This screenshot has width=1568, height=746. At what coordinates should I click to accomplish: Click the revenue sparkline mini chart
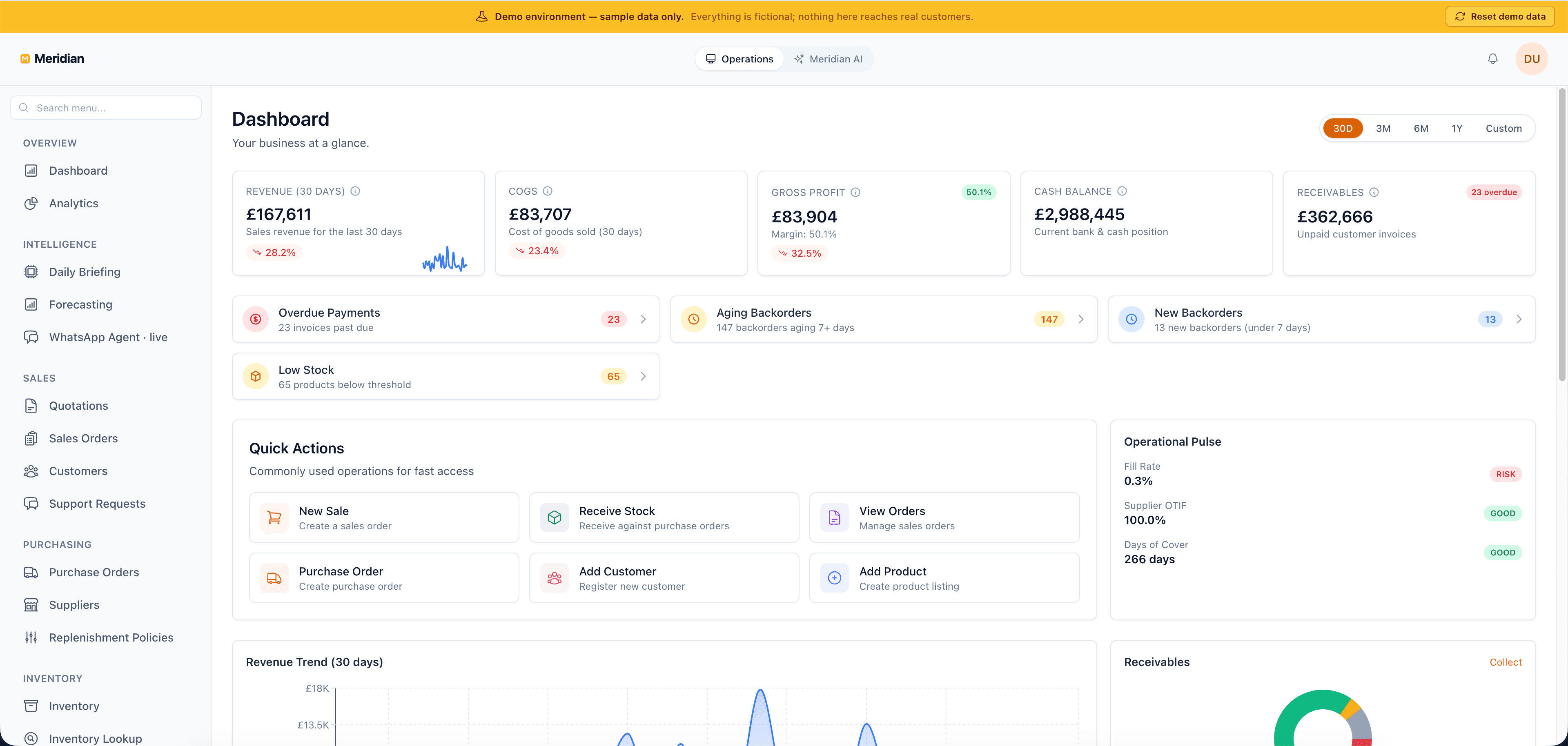tap(444, 259)
